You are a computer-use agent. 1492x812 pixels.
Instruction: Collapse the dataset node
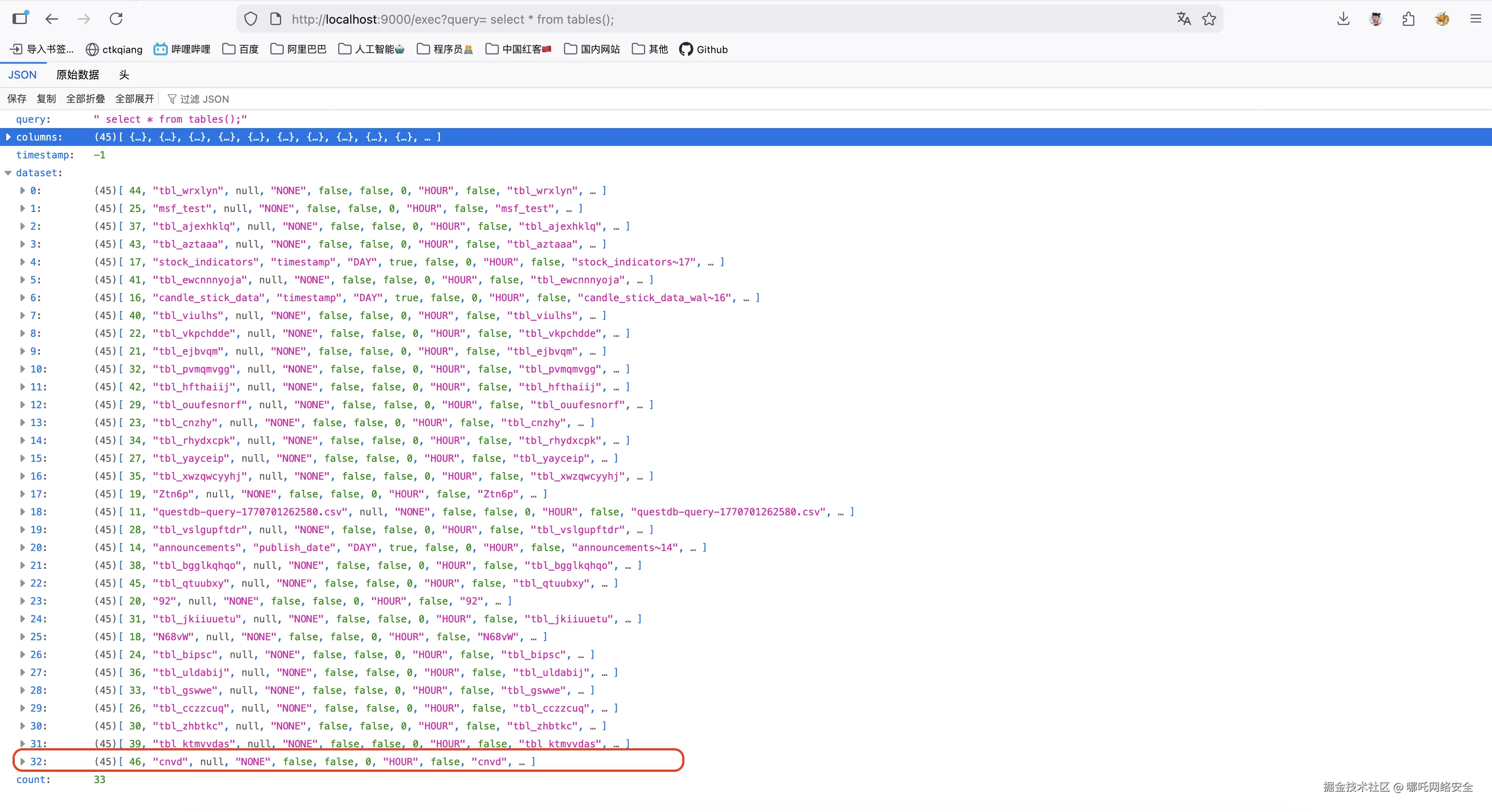[x=8, y=173]
